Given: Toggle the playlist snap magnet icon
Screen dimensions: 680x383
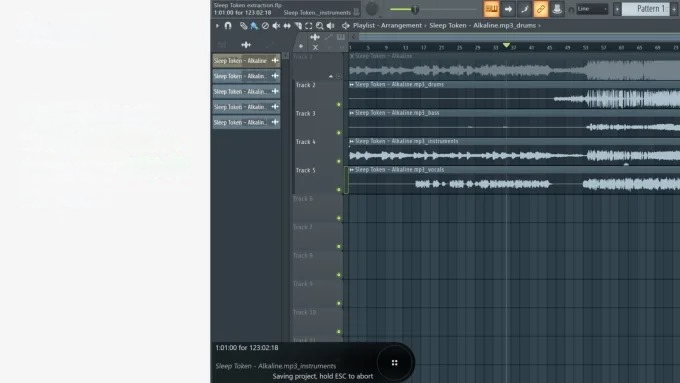Looking at the screenshot, I should (x=228, y=26).
